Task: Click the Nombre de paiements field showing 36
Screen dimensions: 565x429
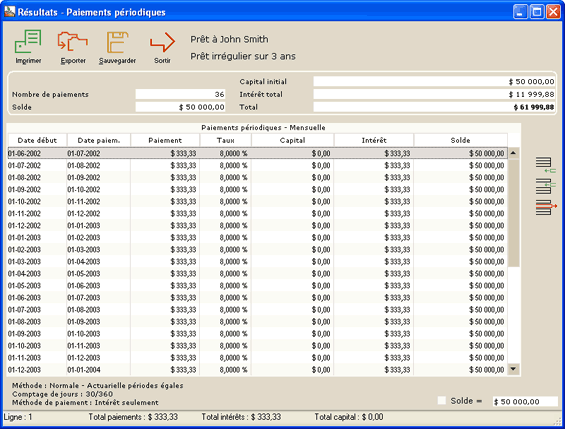Action: point(180,94)
